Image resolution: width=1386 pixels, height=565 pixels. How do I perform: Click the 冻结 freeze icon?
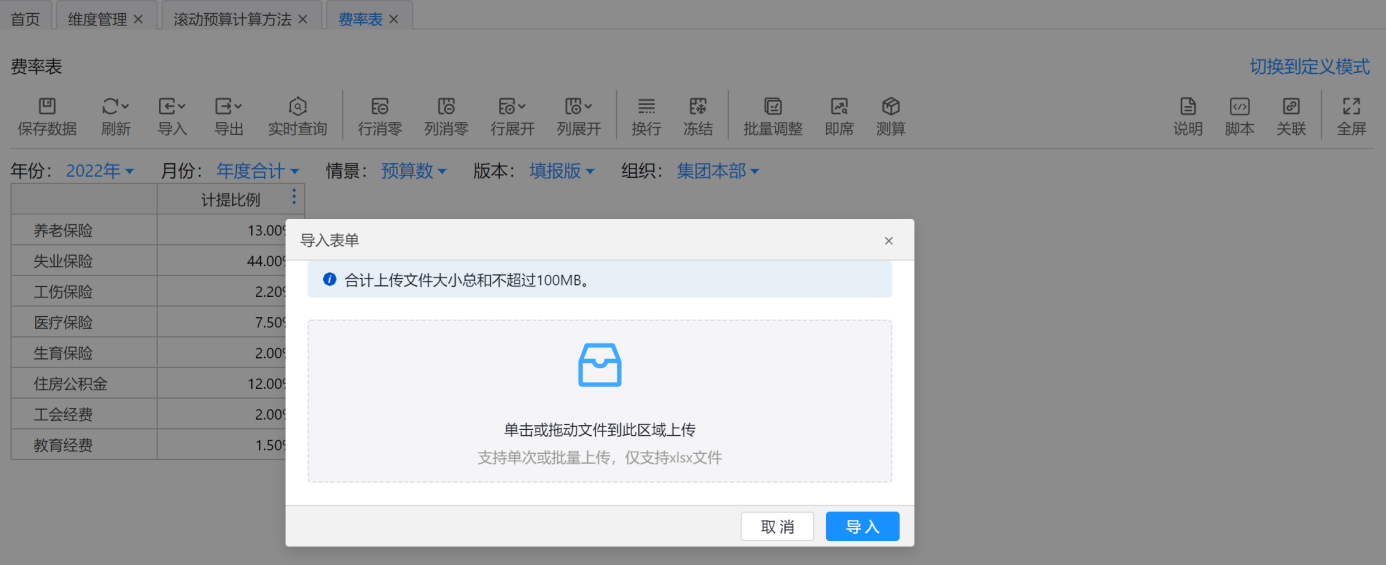[x=698, y=107]
